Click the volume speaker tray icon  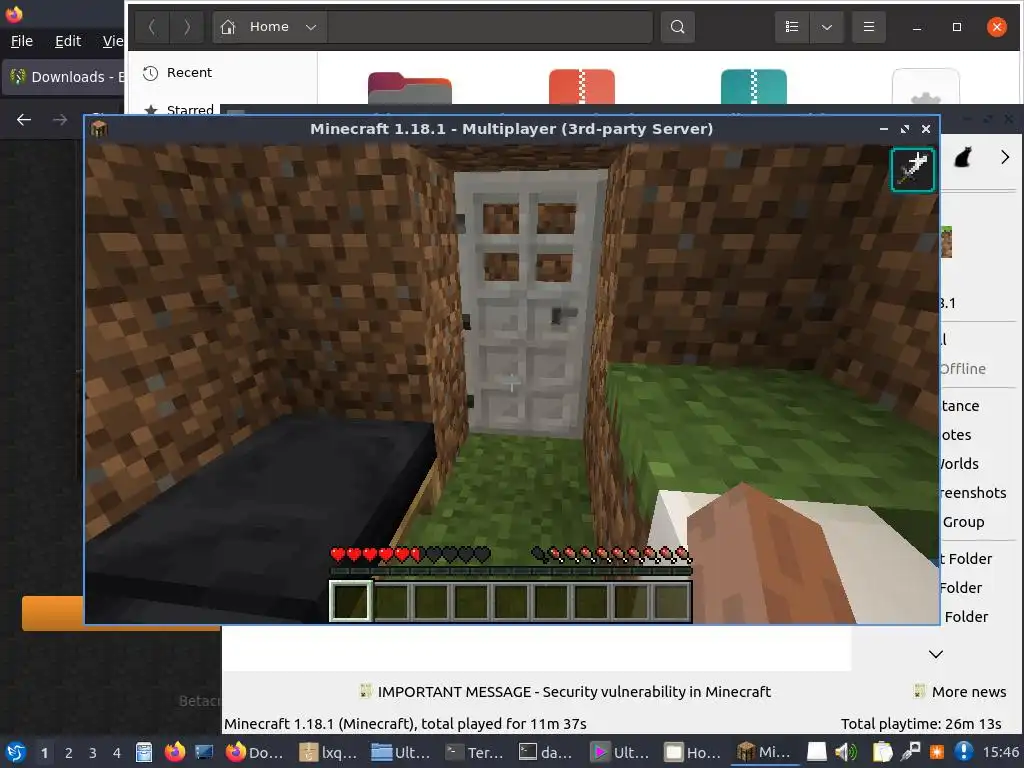pos(846,752)
